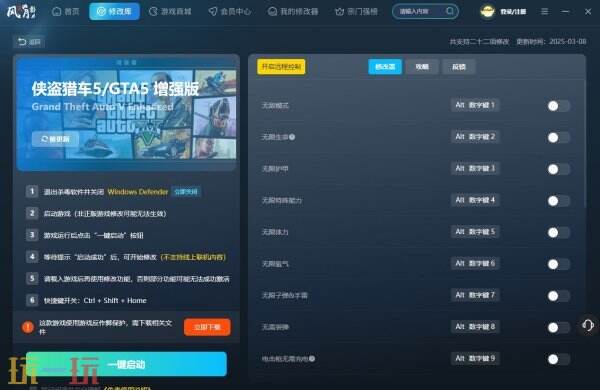The image size is (600, 390).
Task: Toggle the Alt 数字键 2 cheat switch
Action: (558, 137)
